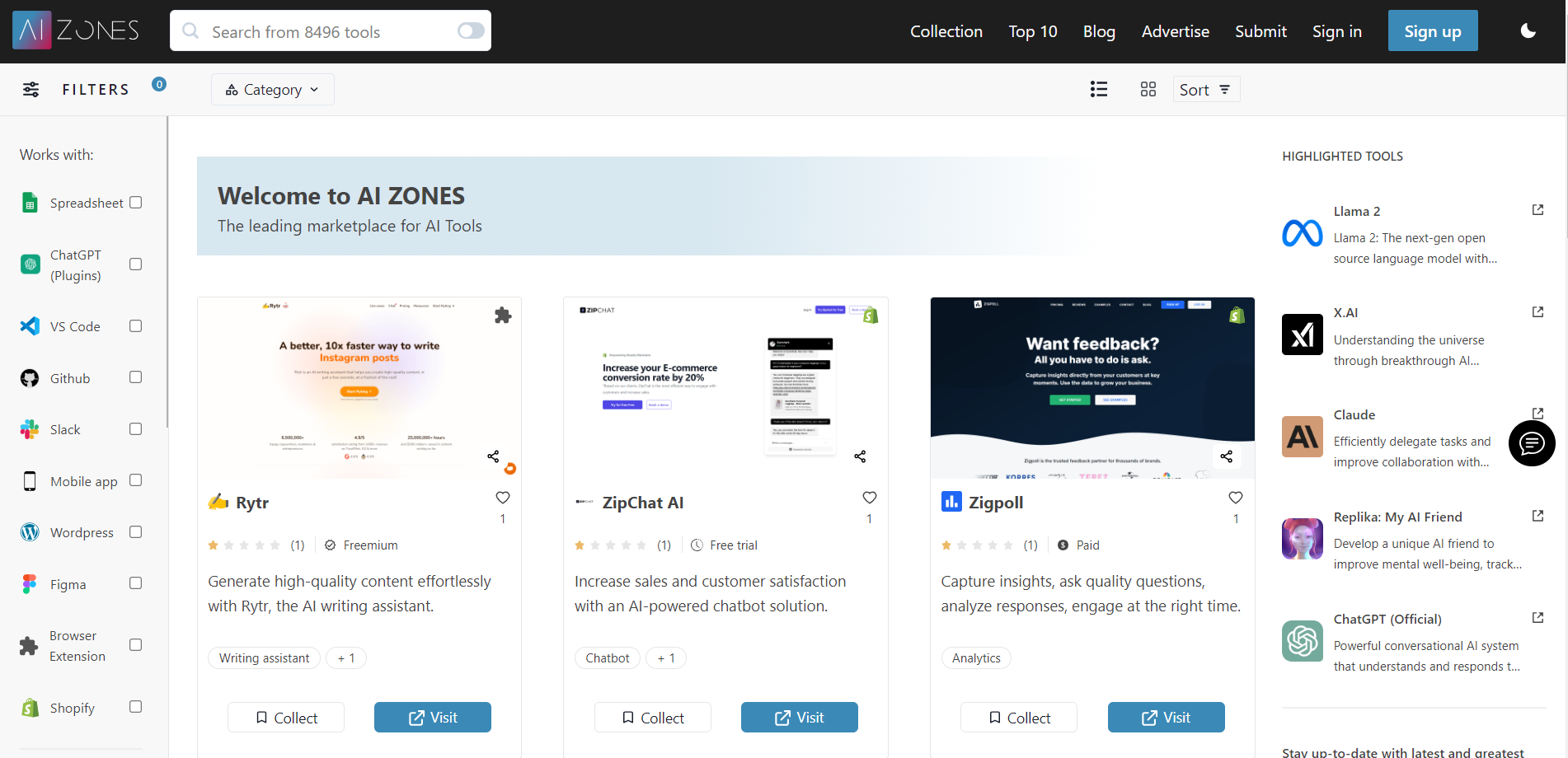Open Replika external link icon
Viewport: 1568px width, 758px height.
1537,516
